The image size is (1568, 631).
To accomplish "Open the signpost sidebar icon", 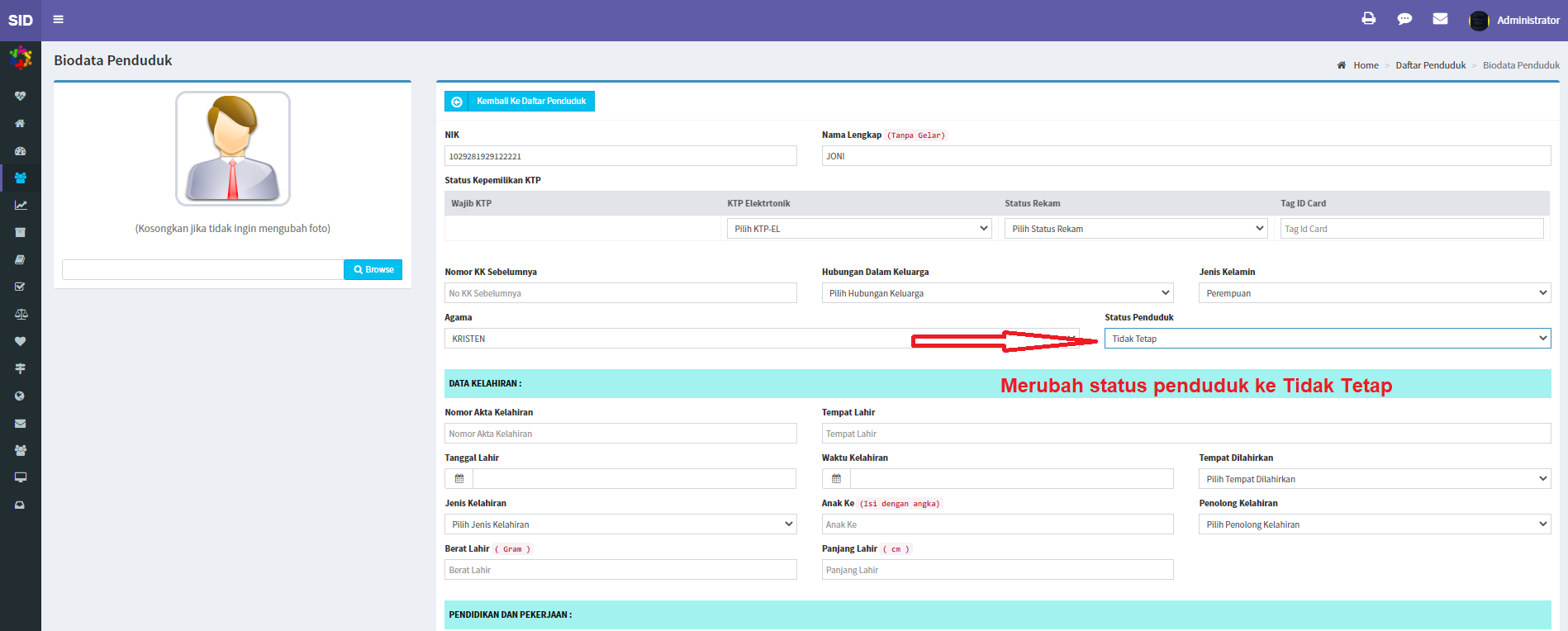I will coord(21,368).
